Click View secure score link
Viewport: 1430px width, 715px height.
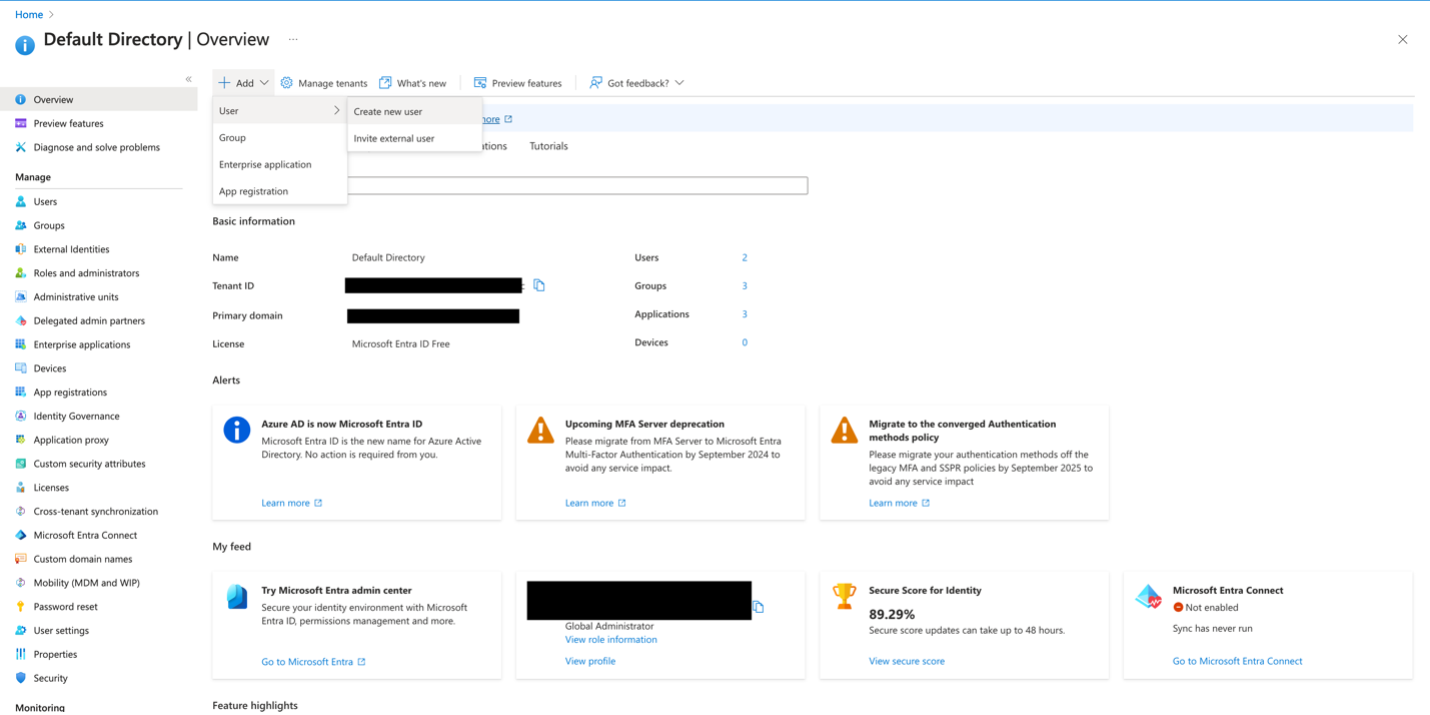(907, 661)
